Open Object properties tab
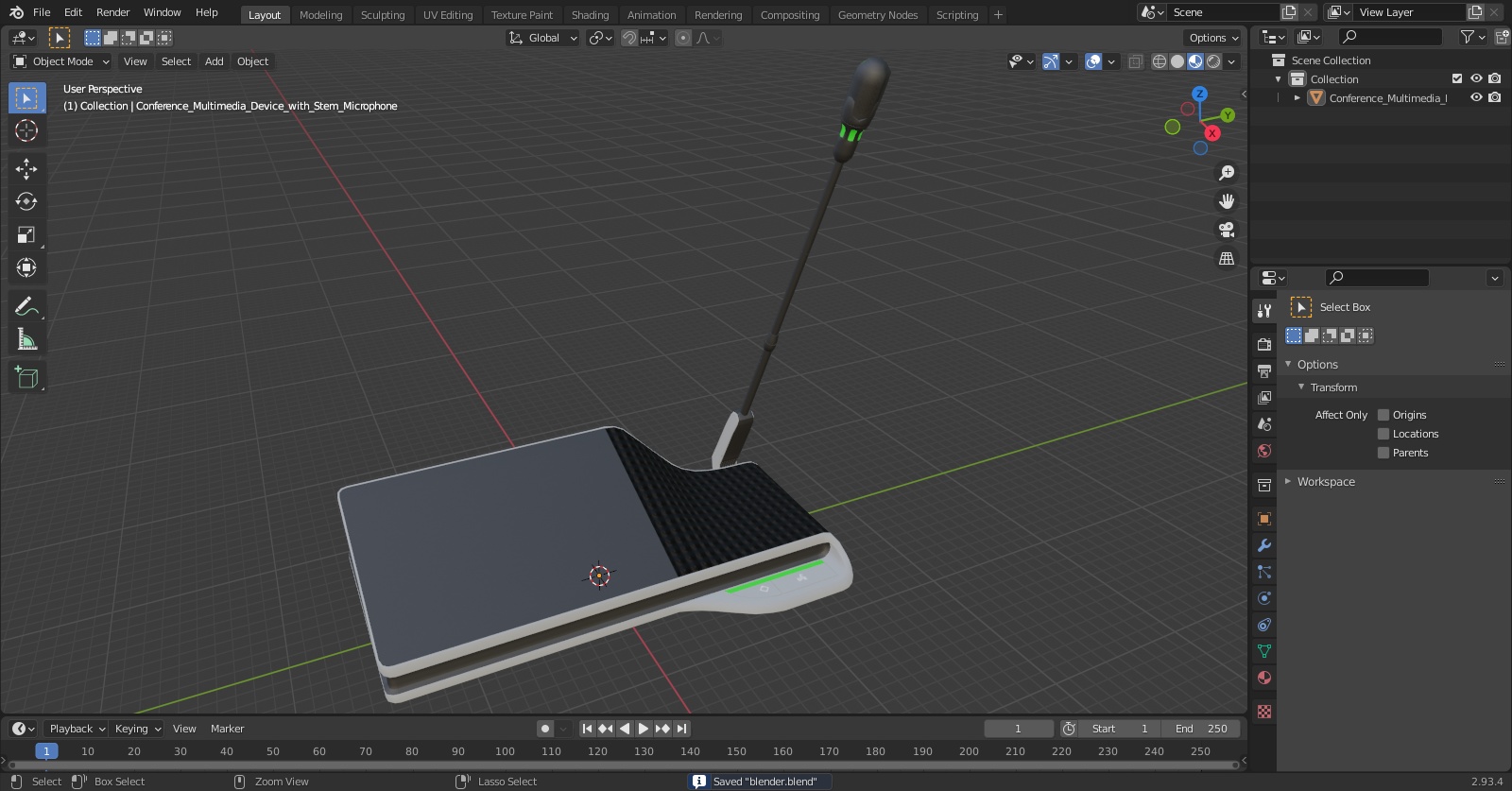The image size is (1512, 791). (1264, 519)
